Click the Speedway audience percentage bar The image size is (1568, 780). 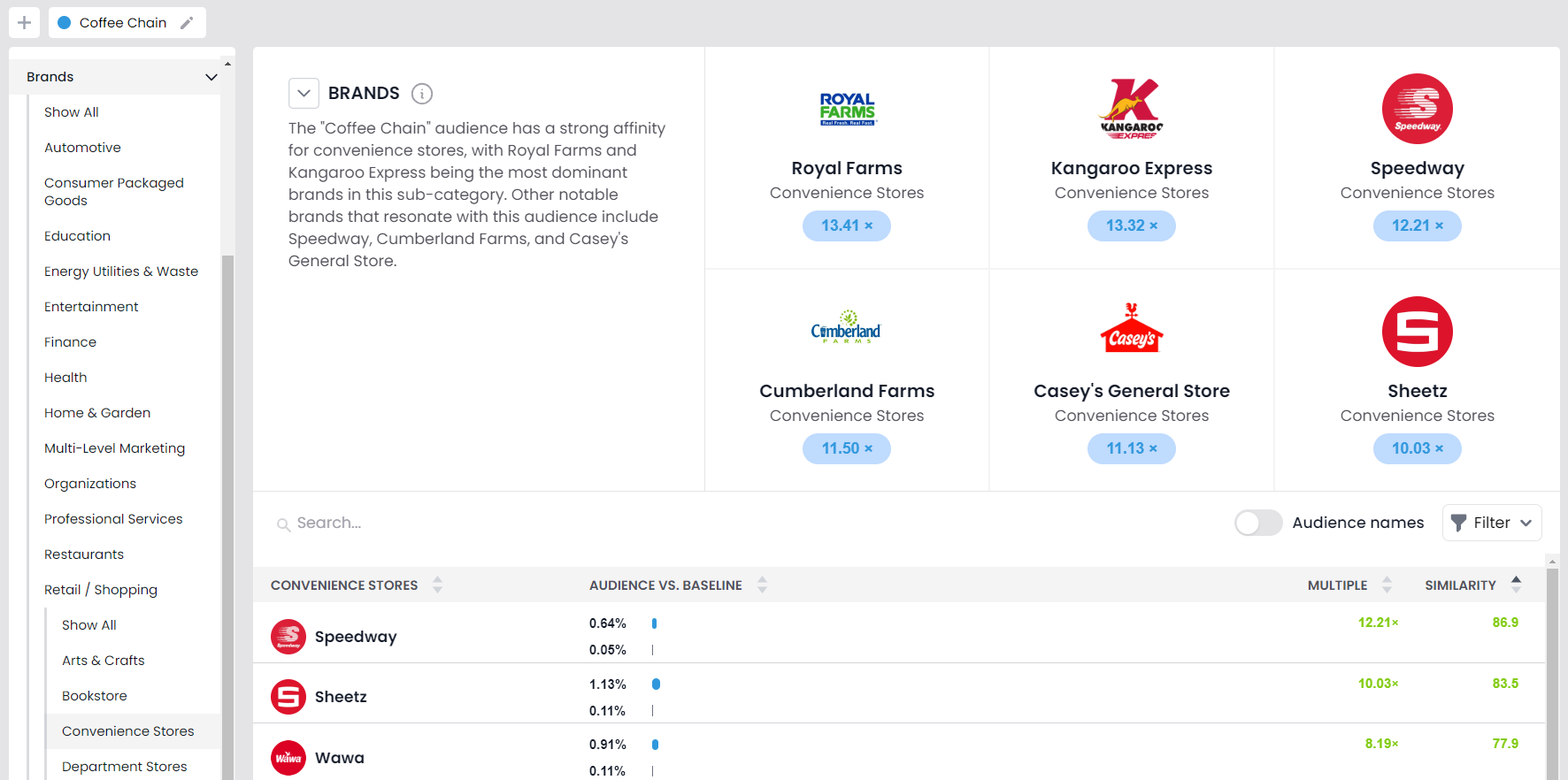click(654, 623)
